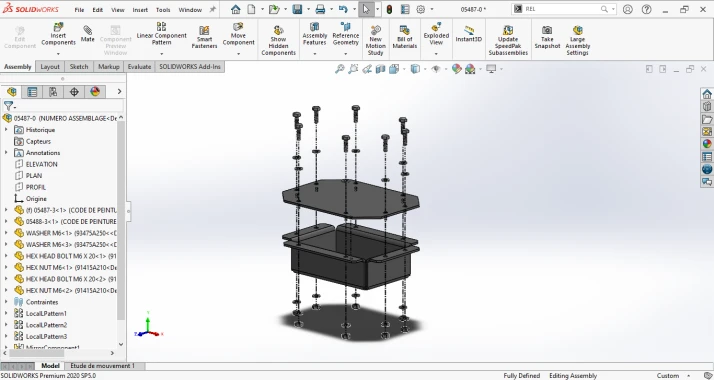Open Linear Component Pattern dropdown arrow
This screenshot has height=380, width=714.
(161, 54)
